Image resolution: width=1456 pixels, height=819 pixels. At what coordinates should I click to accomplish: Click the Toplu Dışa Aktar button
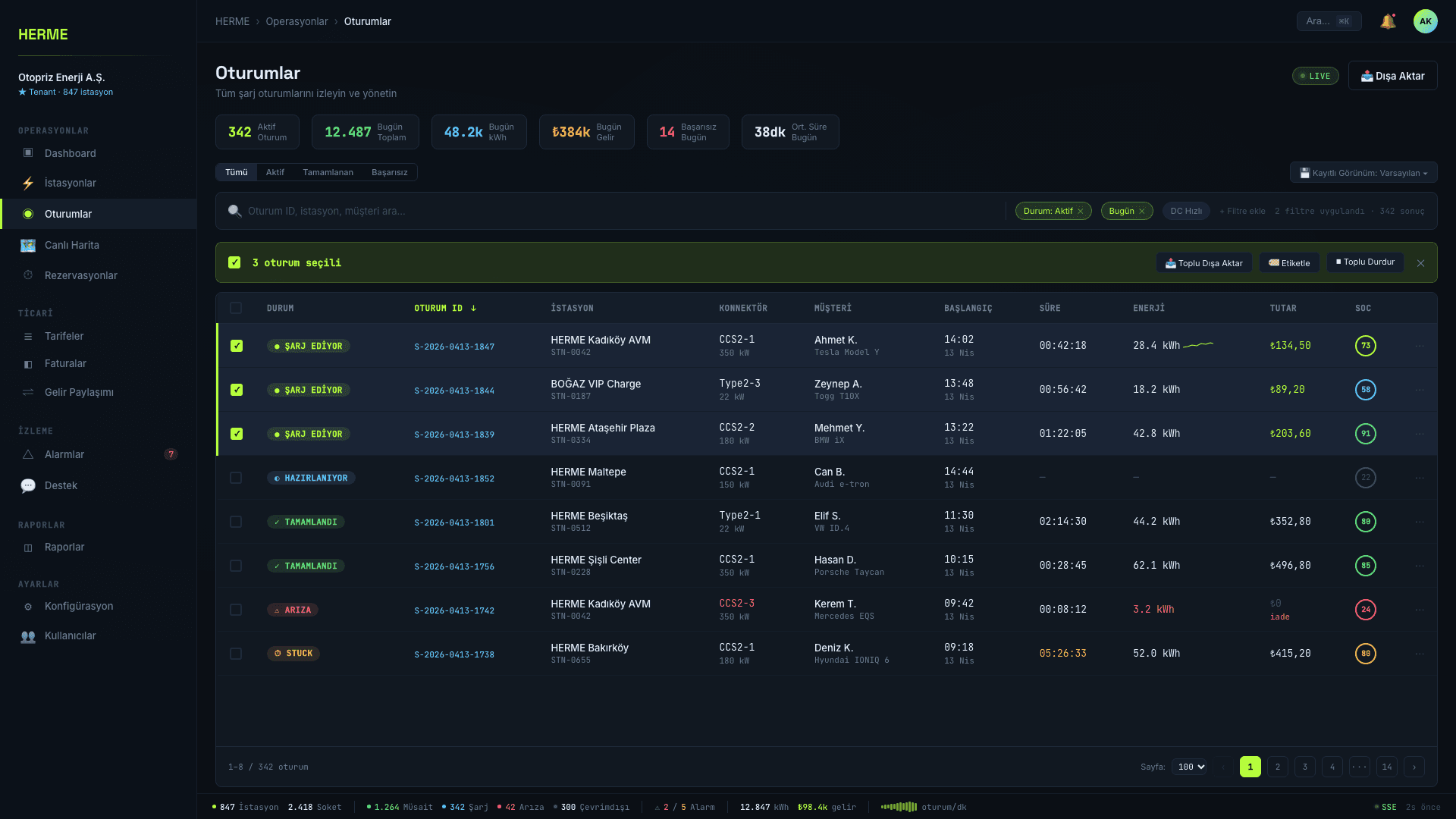[x=1204, y=263]
